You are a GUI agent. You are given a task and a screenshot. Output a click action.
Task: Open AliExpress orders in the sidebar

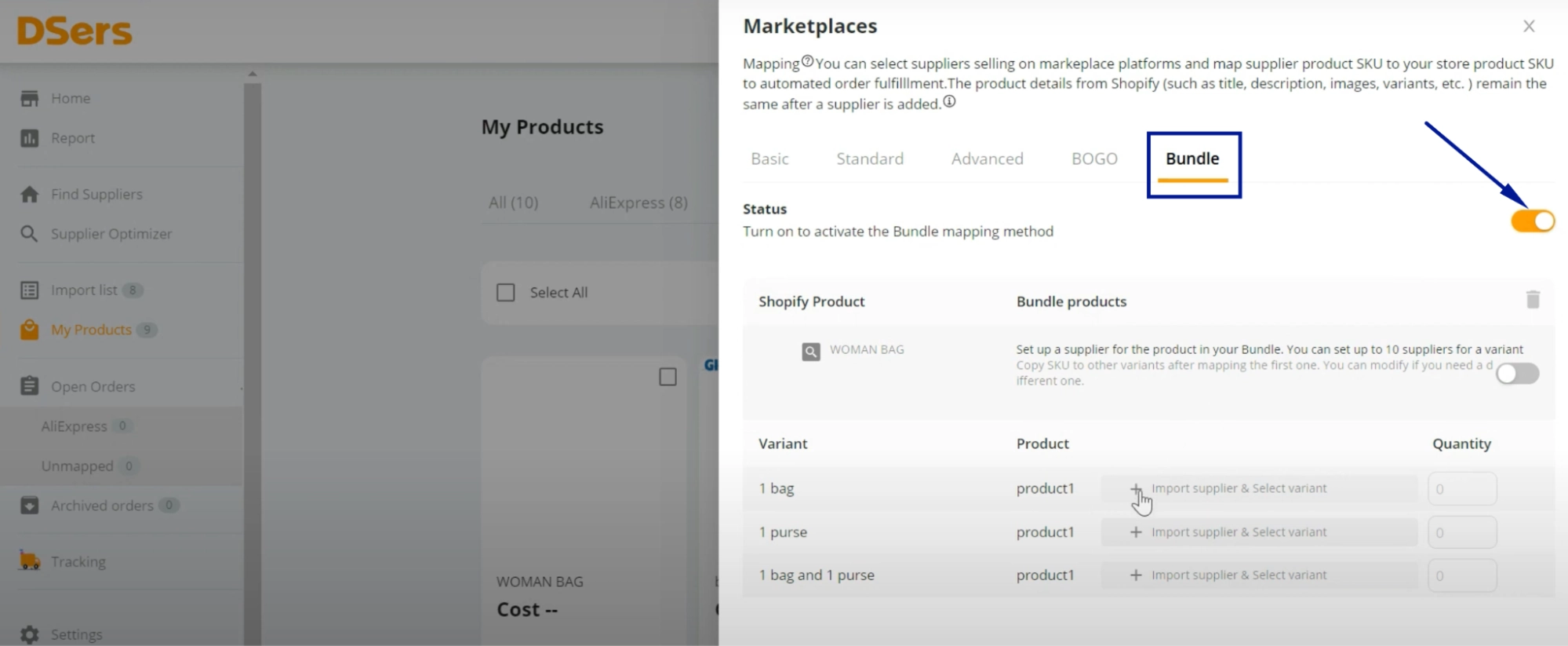click(x=74, y=426)
